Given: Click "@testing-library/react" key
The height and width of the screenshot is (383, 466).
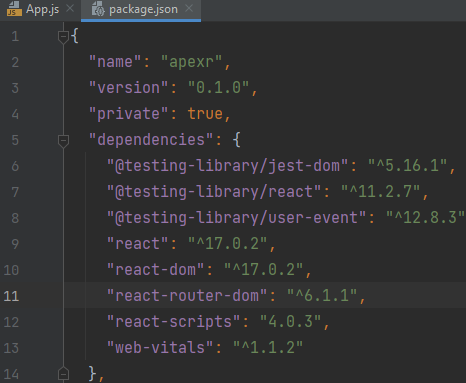Looking at the screenshot, I should [x=214, y=192].
